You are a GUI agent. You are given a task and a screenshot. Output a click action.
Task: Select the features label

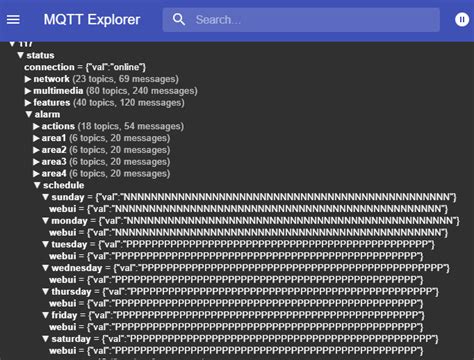click(52, 103)
